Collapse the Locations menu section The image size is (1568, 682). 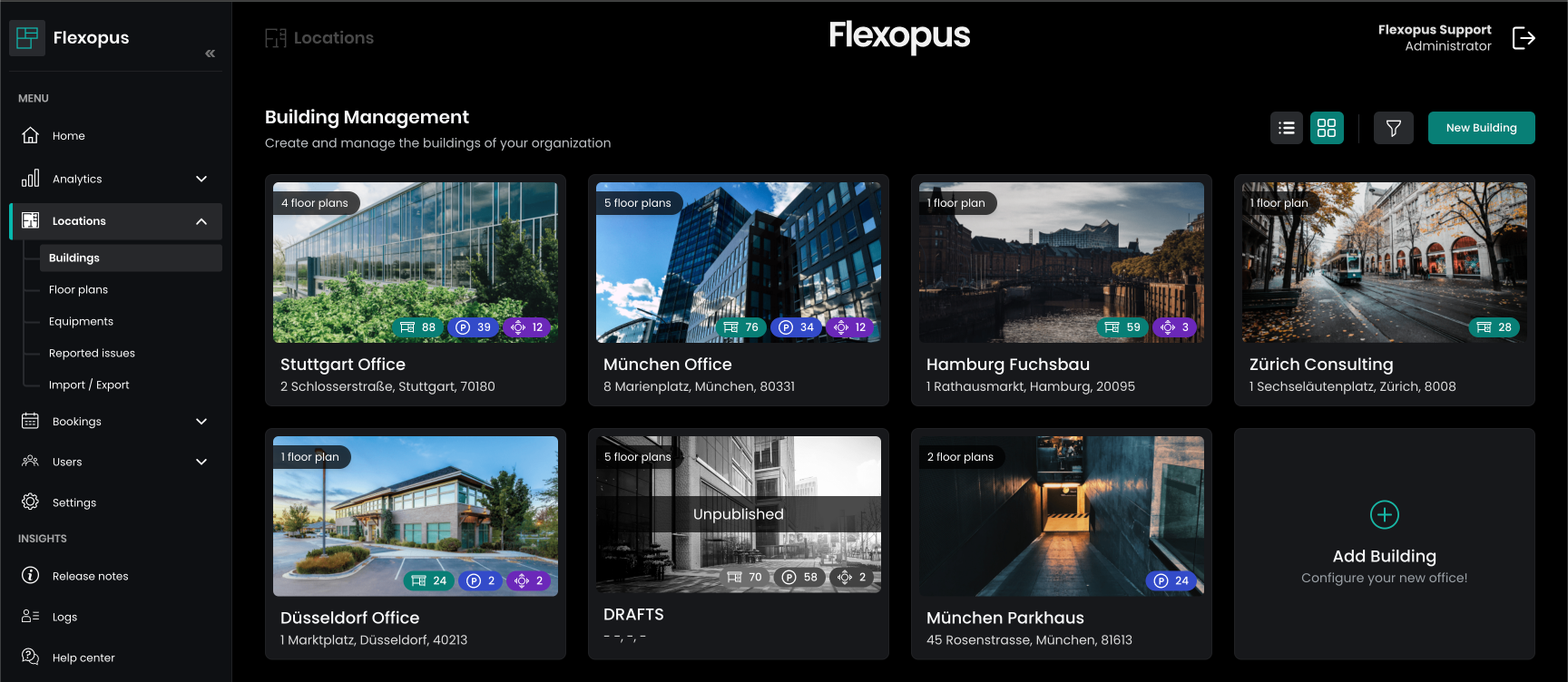[x=201, y=221]
